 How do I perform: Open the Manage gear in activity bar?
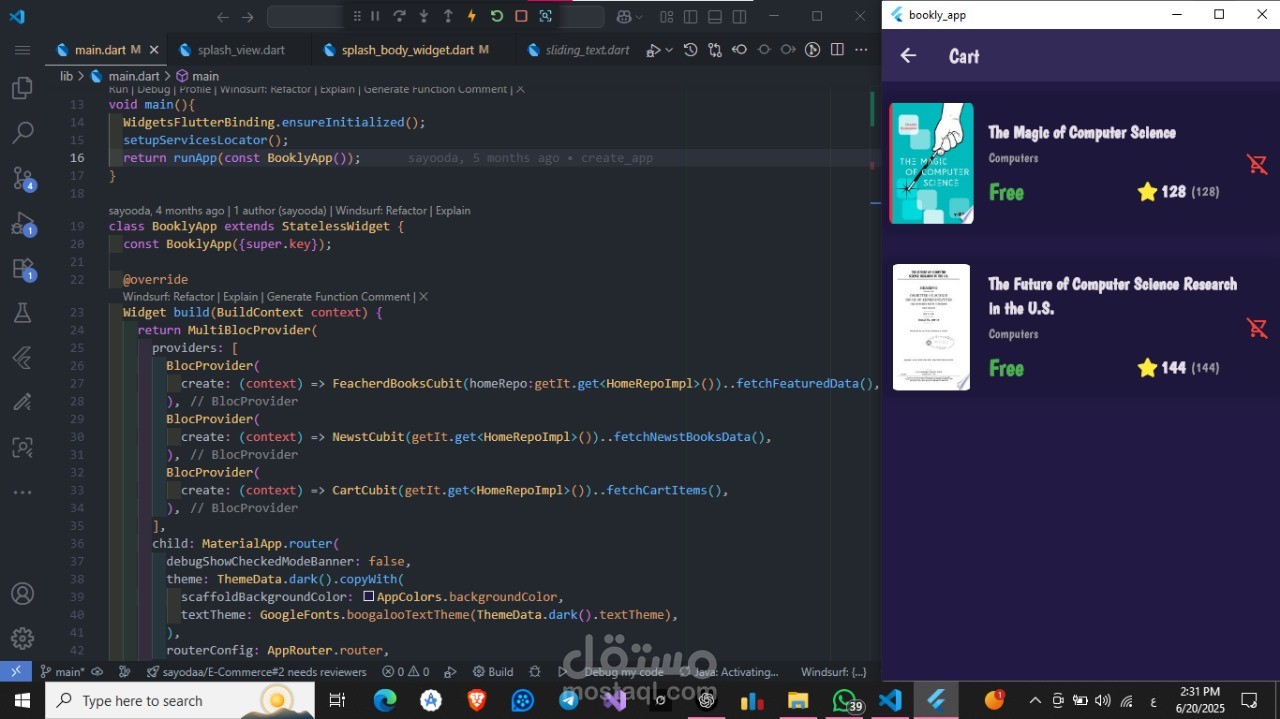22,638
